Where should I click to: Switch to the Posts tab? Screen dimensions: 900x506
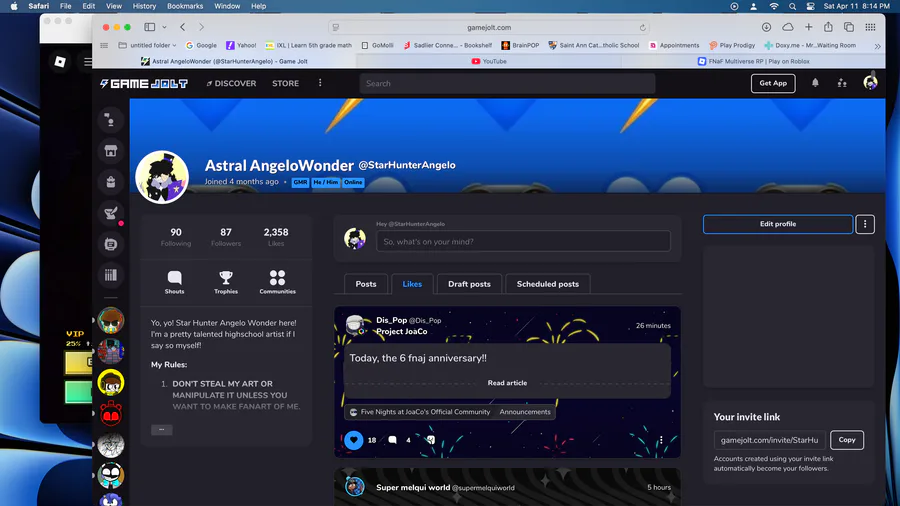click(x=366, y=284)
